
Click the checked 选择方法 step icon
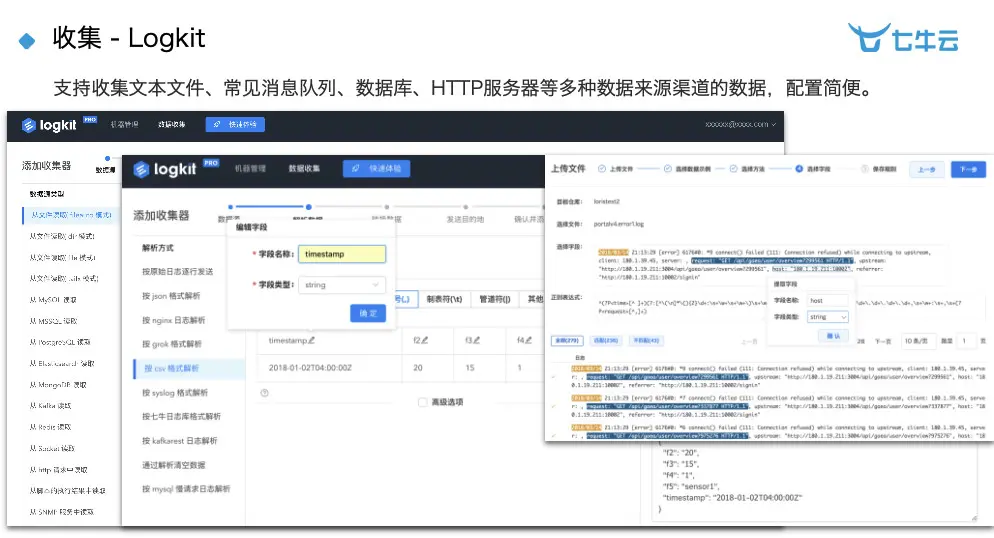pyautogui.click(x=733, y=169)
